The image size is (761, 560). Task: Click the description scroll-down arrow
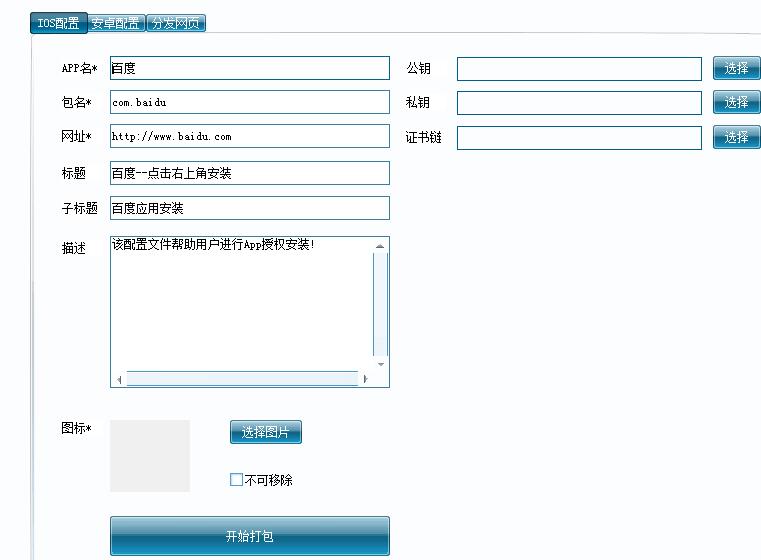pyautogui.click(x=380, y=364)
